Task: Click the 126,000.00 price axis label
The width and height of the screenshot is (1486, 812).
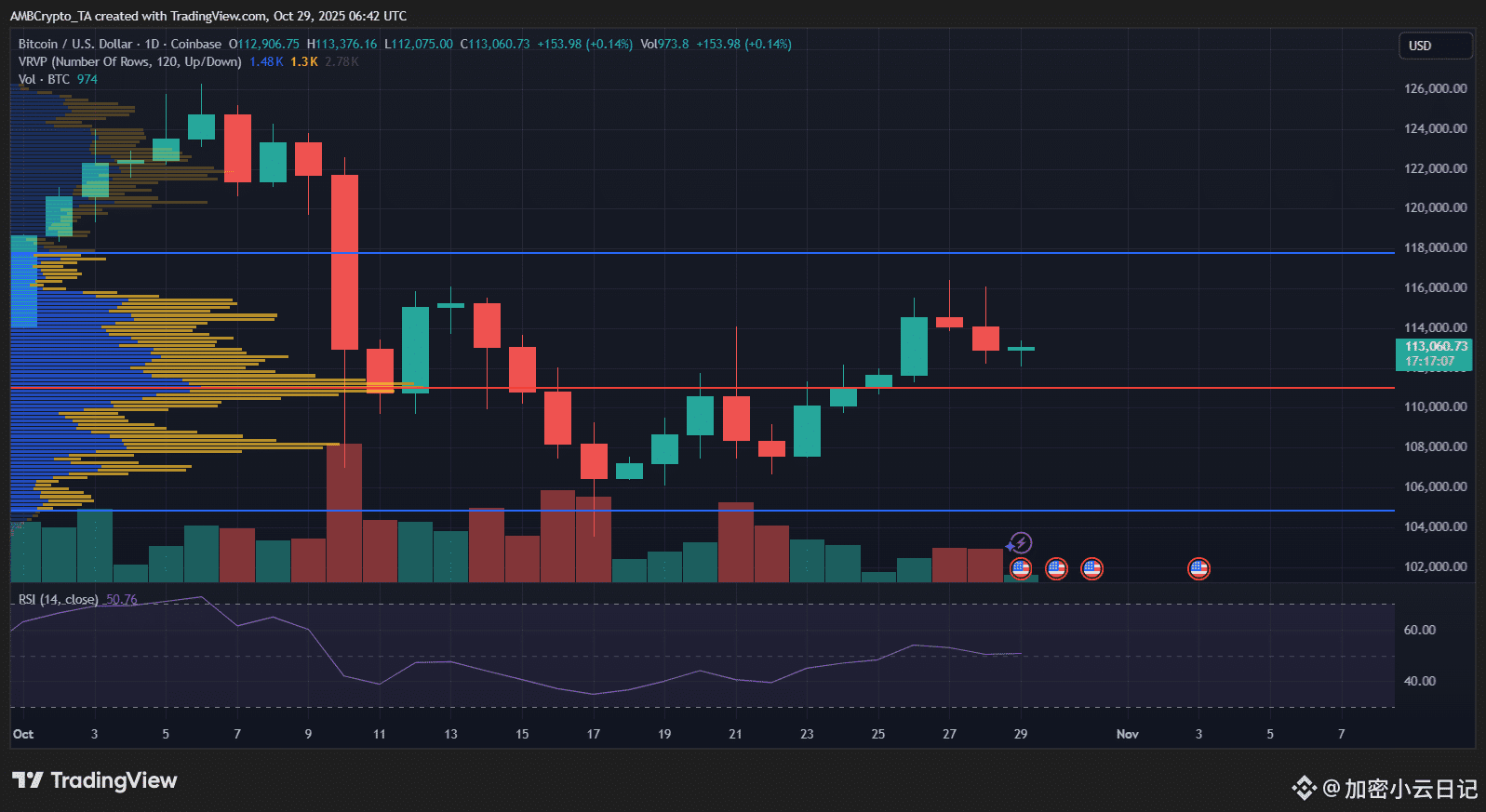Action: pos(1435,88)
